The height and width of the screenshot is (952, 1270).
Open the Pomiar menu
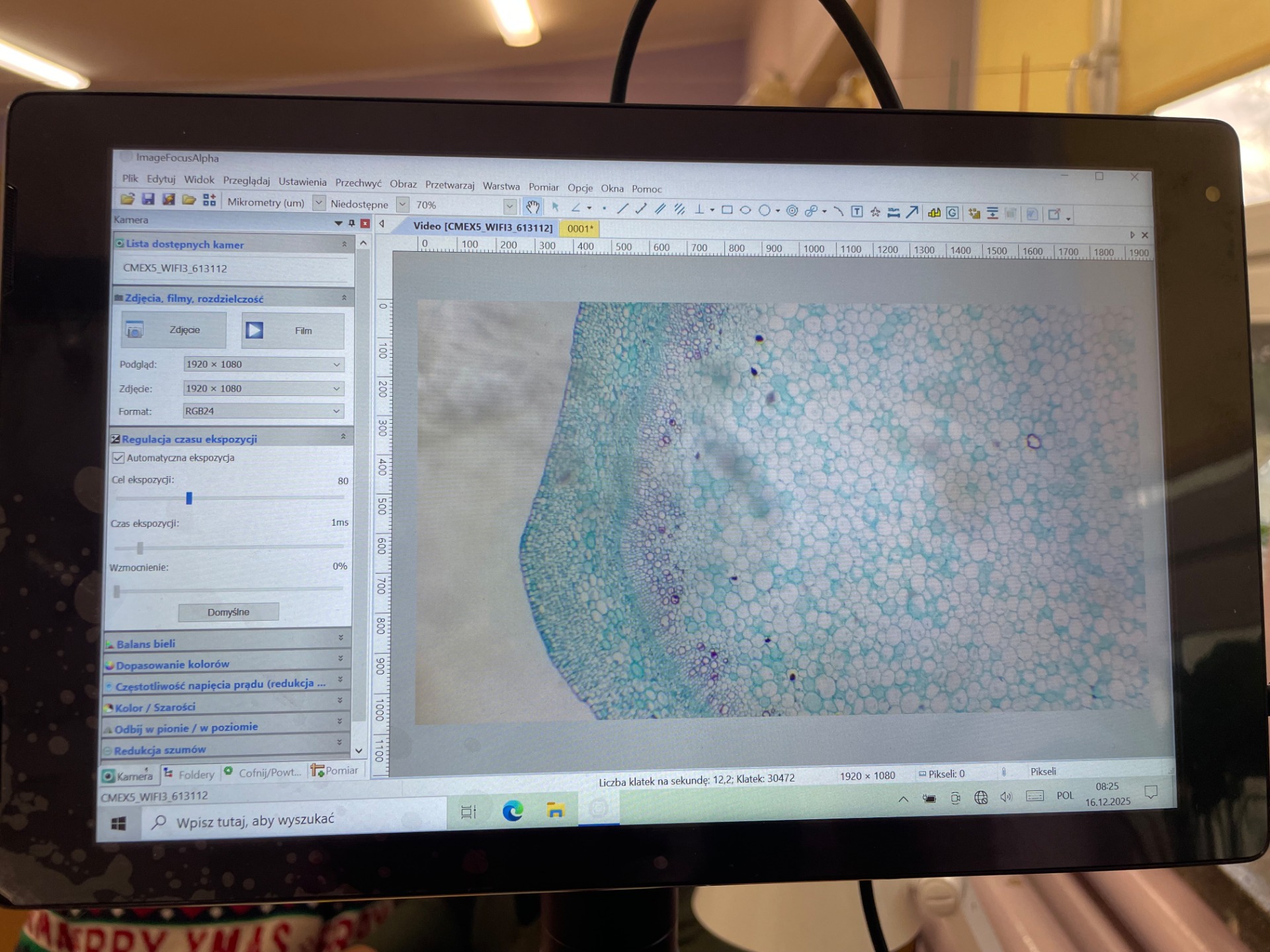pos(543,187)
